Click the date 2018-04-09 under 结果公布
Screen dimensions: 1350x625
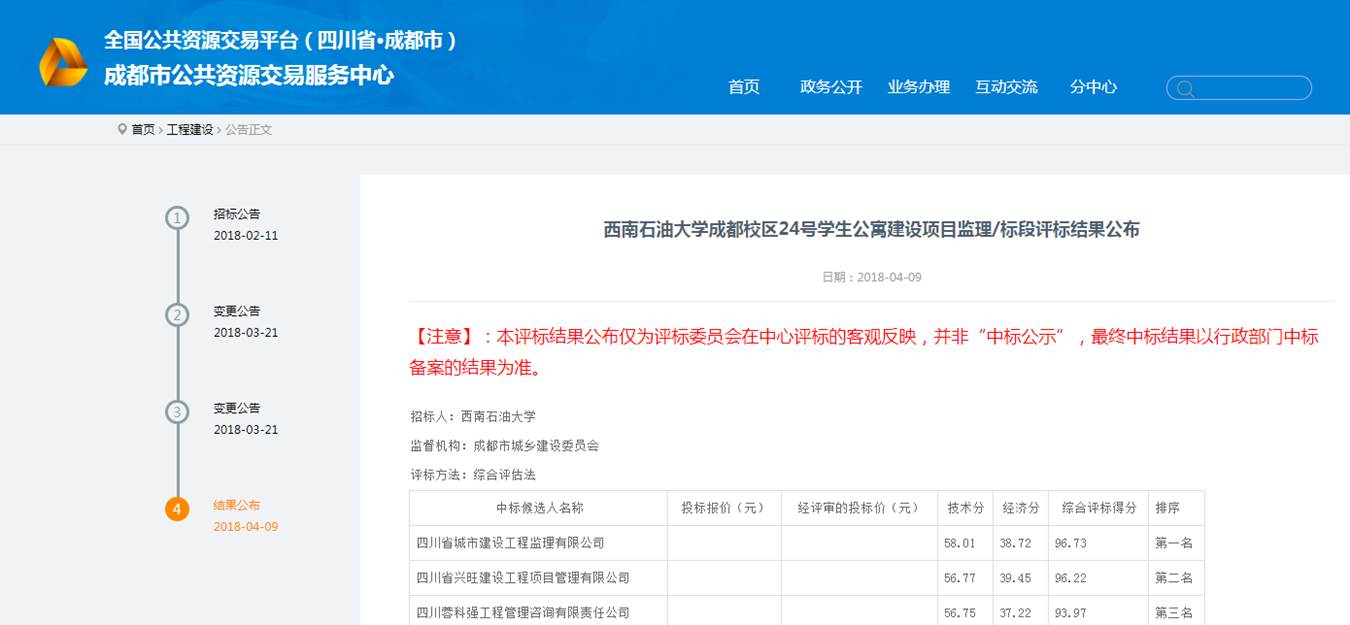point(246,527)
